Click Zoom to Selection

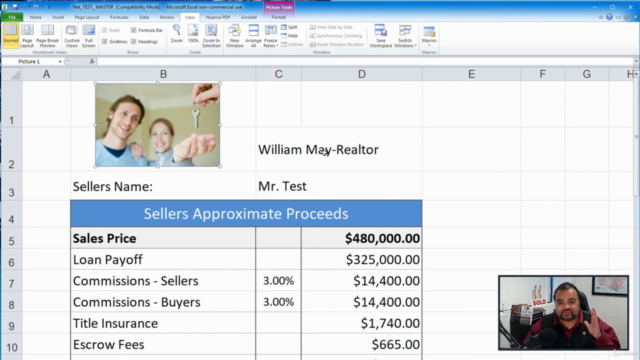pyautogui.click(x=211, y=36)
